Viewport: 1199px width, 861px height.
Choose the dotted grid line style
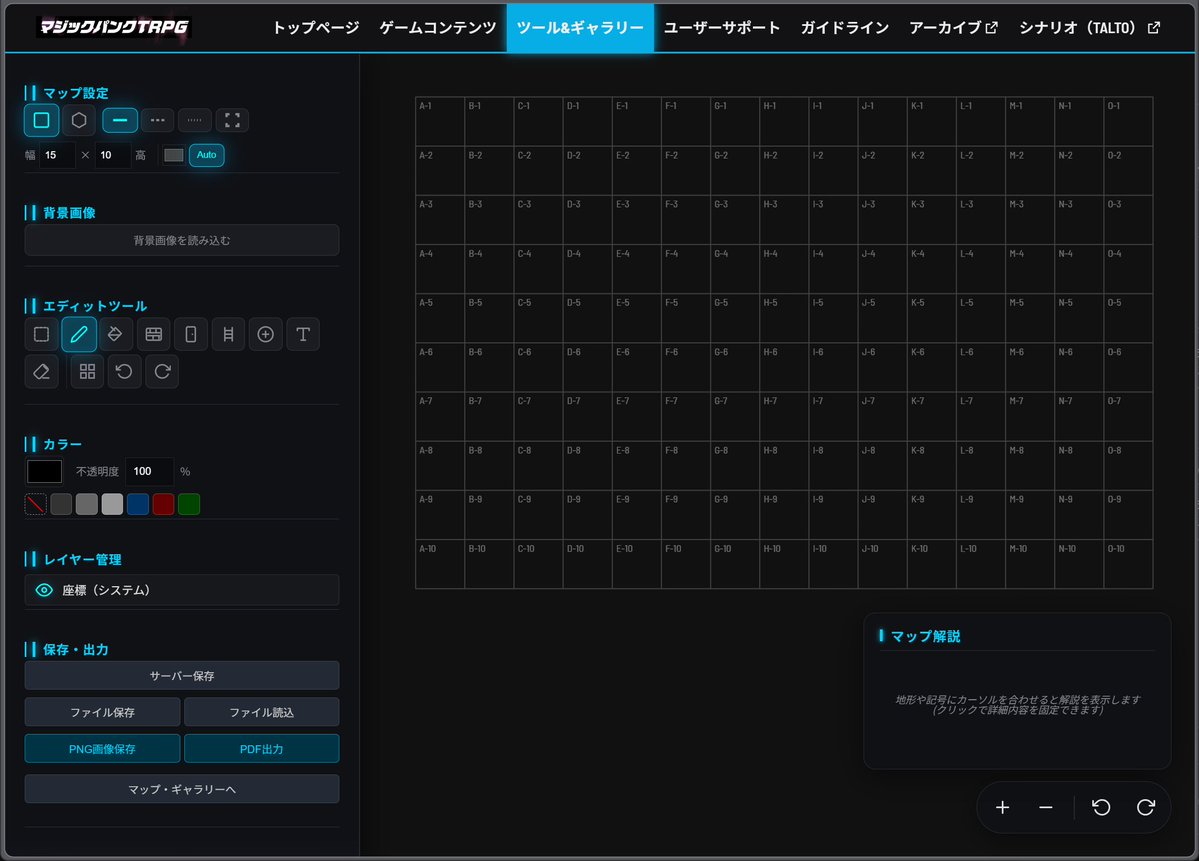(x=195, y=120)
